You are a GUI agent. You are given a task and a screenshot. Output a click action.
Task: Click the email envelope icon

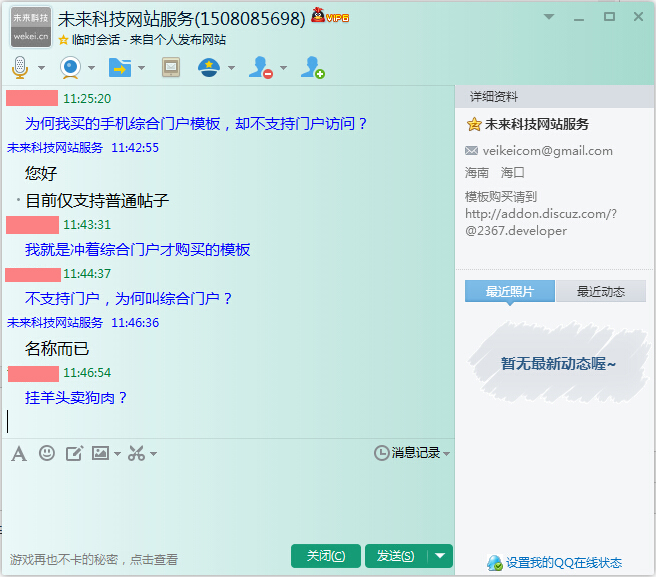point(472,151)
